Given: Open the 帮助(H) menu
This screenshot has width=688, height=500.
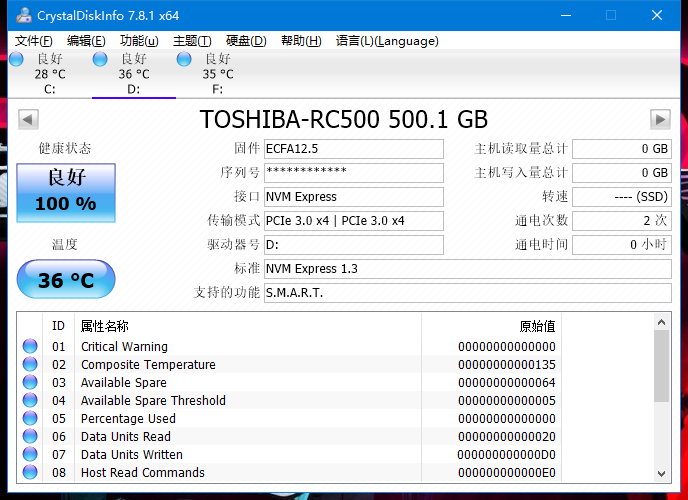Looking at the screenshot, I should 301,41.
